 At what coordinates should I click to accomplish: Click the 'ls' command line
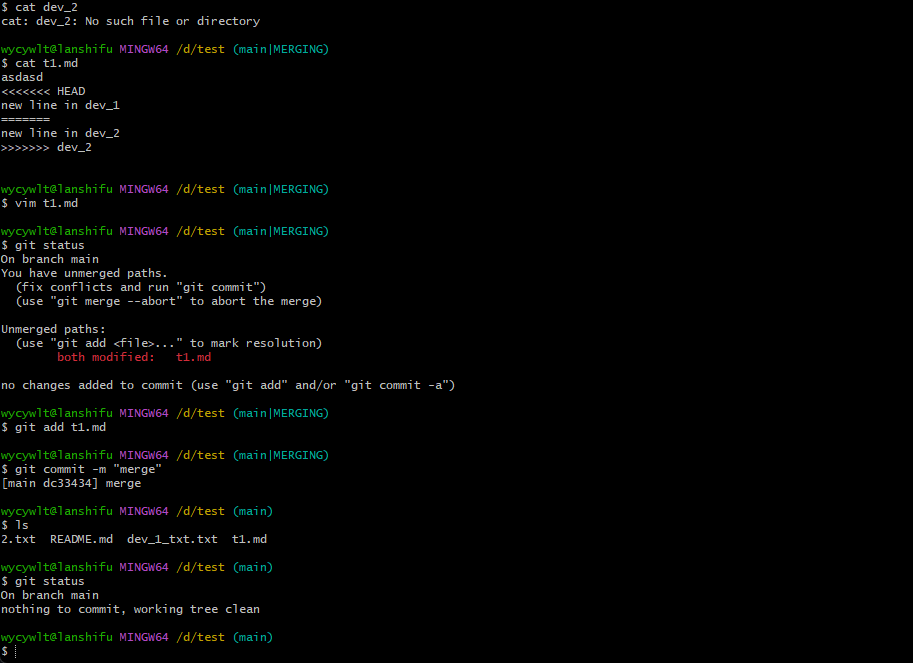(15, 525)
